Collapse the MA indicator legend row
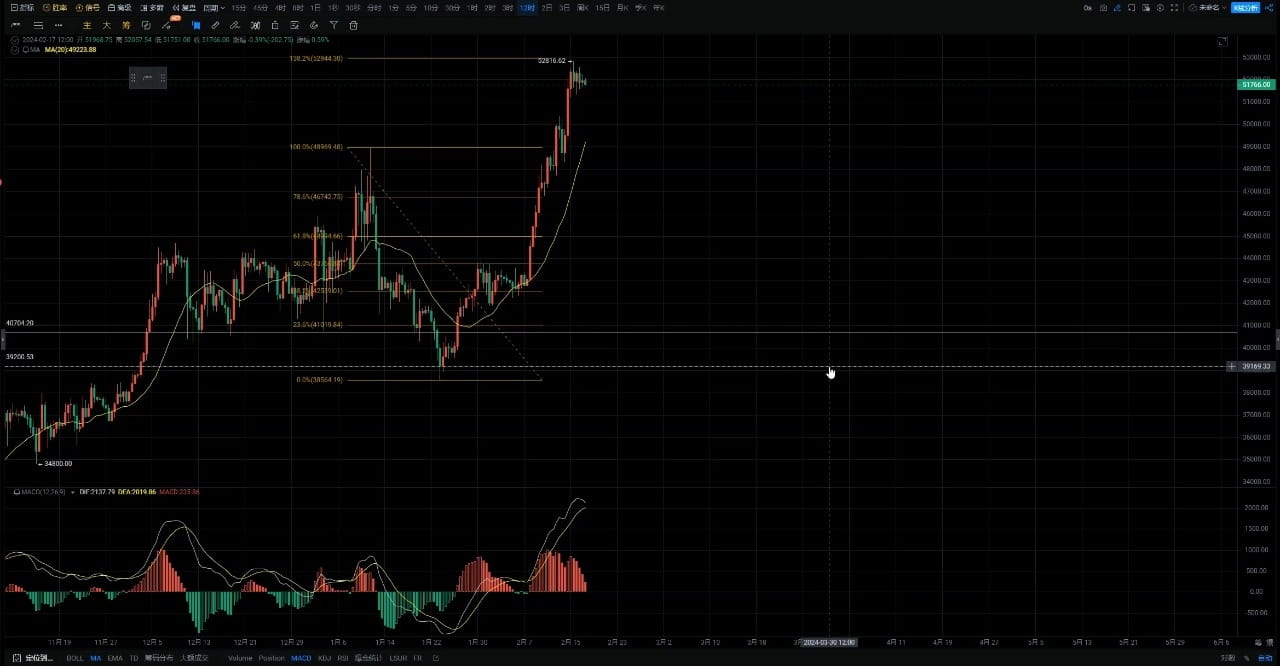1280x666 pixels. coord(13,49)
